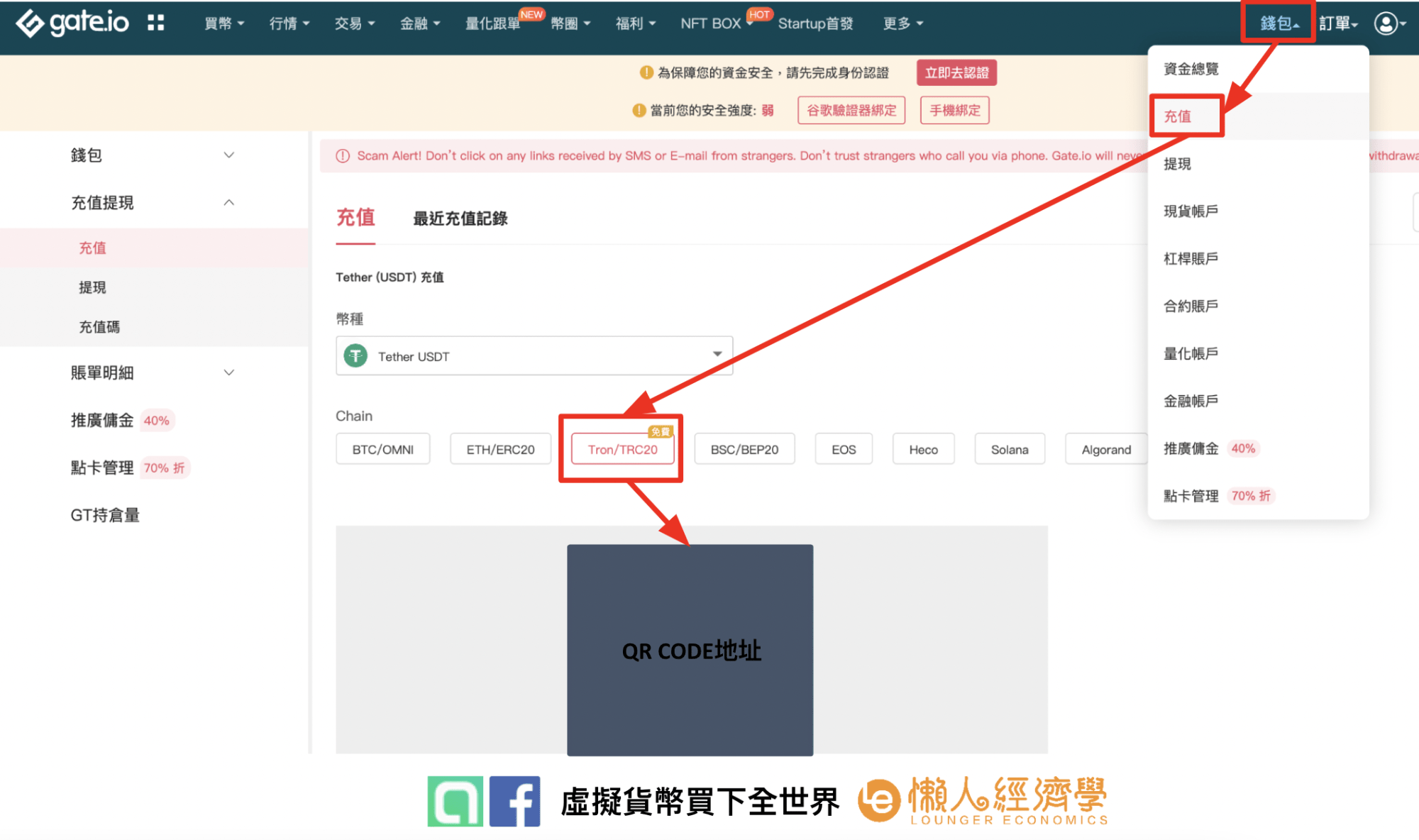Image resolution: width=1419 pixels, height=840 pixels.
Task: Select the EOS chain
Action: [844, 449]
